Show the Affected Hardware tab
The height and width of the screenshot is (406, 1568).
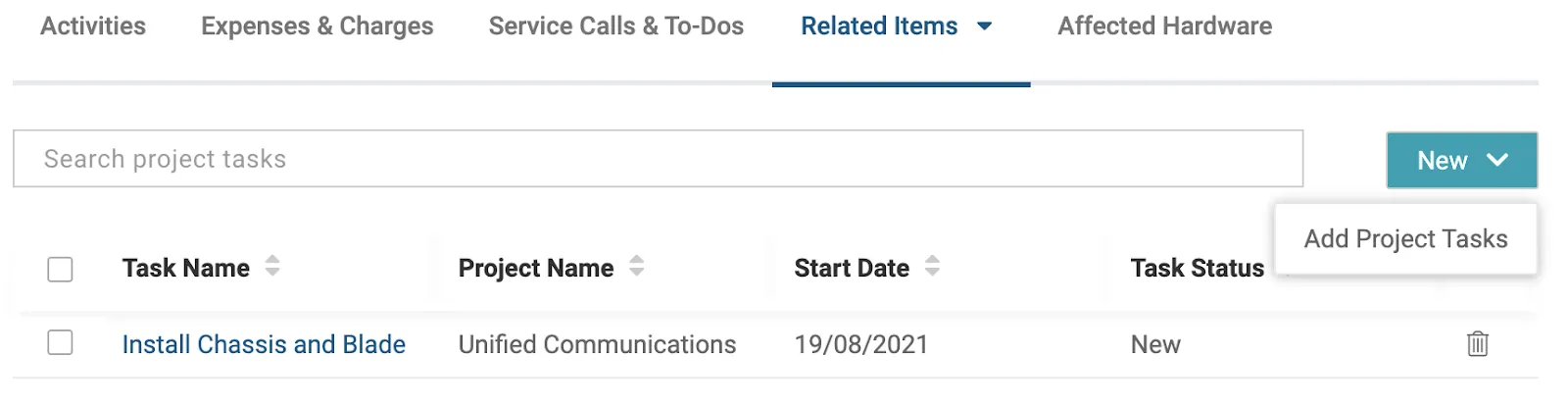[1164, 26]
